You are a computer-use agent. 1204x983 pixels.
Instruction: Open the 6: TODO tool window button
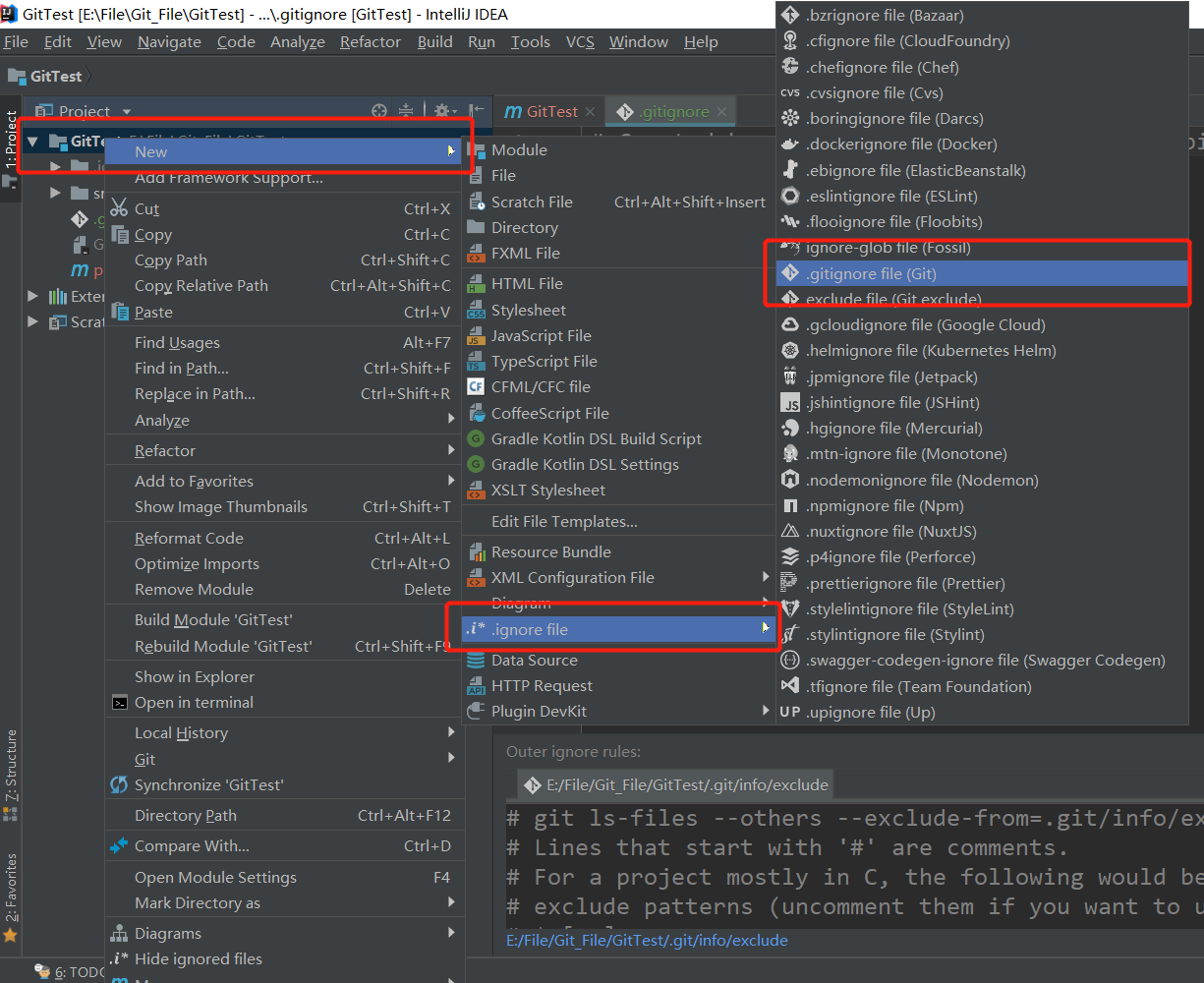pyautogui.click(x=71, y=972)
